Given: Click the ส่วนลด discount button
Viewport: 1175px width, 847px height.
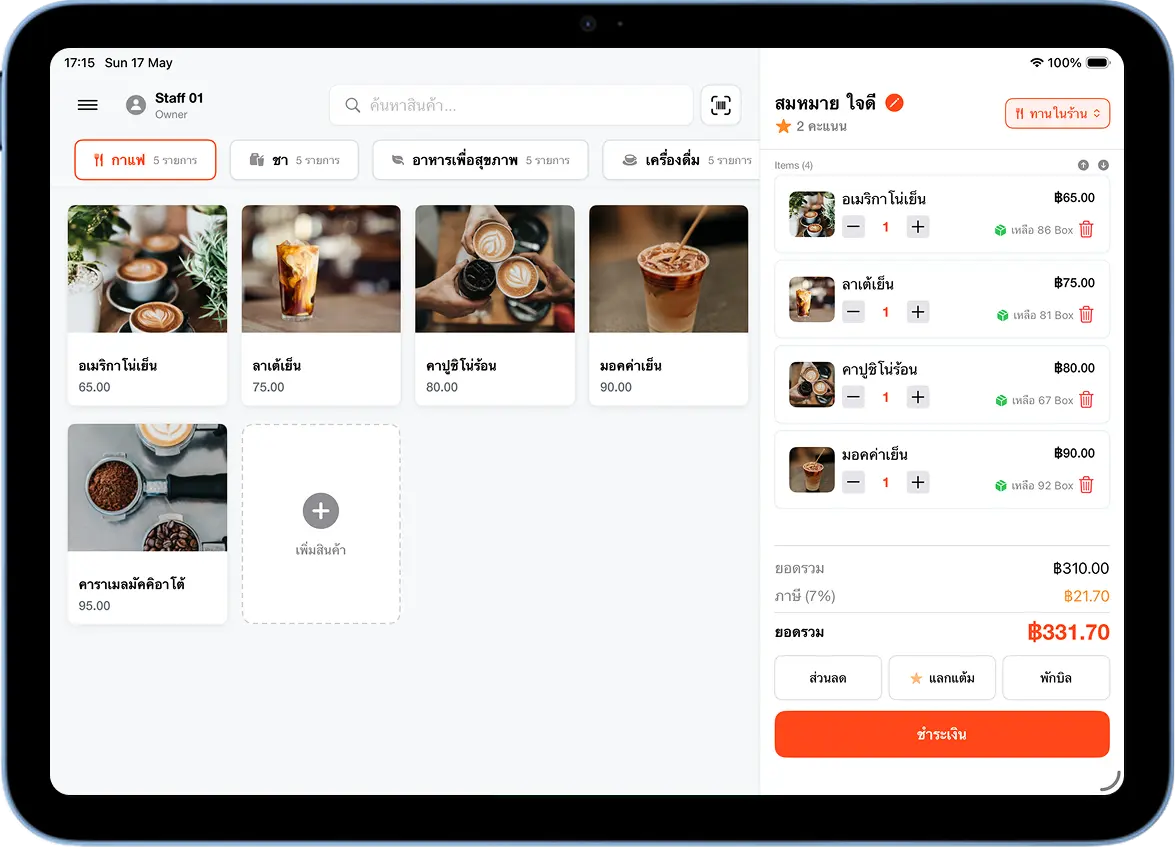Looking at the screenshot, I should (828, 678).
